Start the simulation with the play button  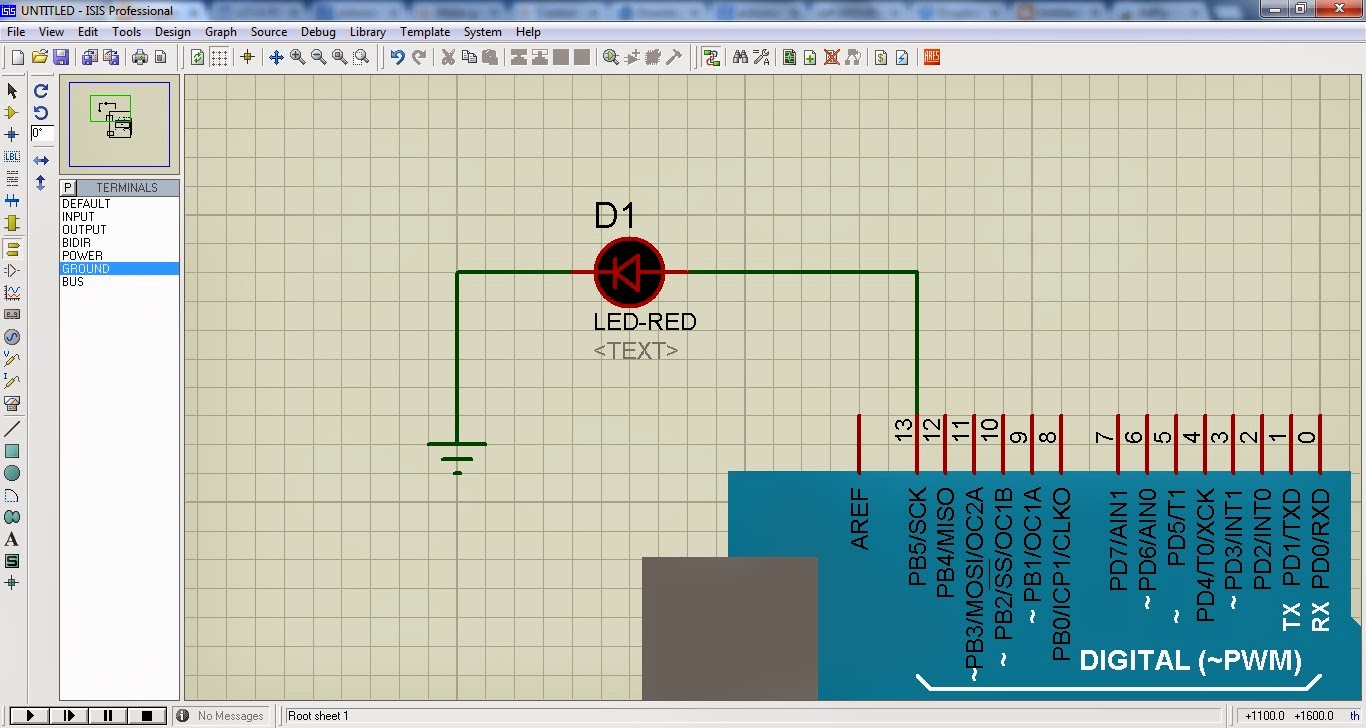30,715
